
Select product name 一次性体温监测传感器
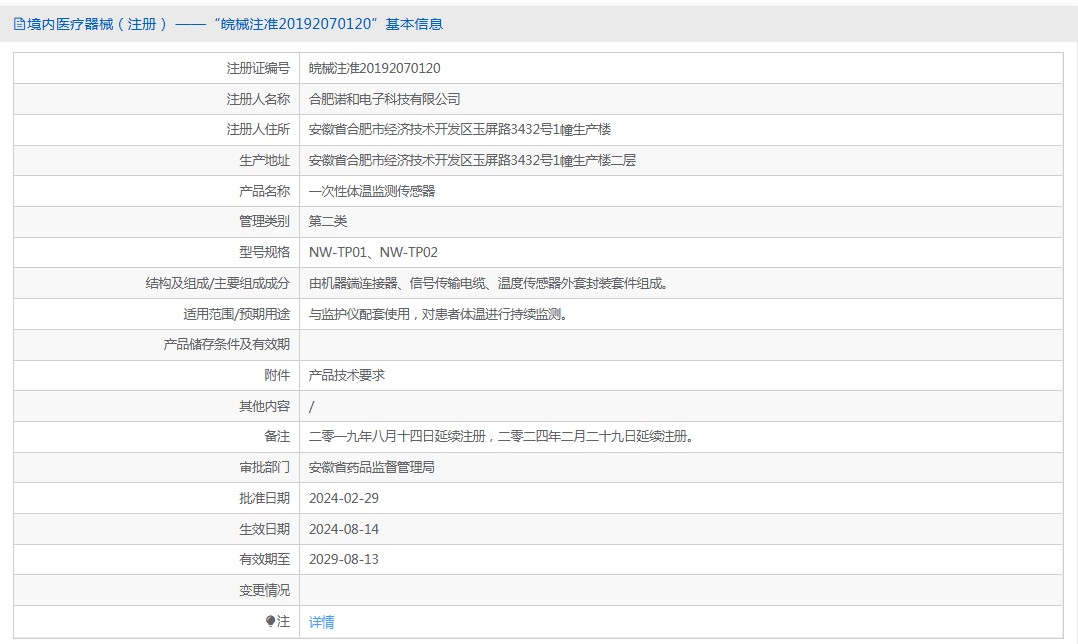[372, 191]
